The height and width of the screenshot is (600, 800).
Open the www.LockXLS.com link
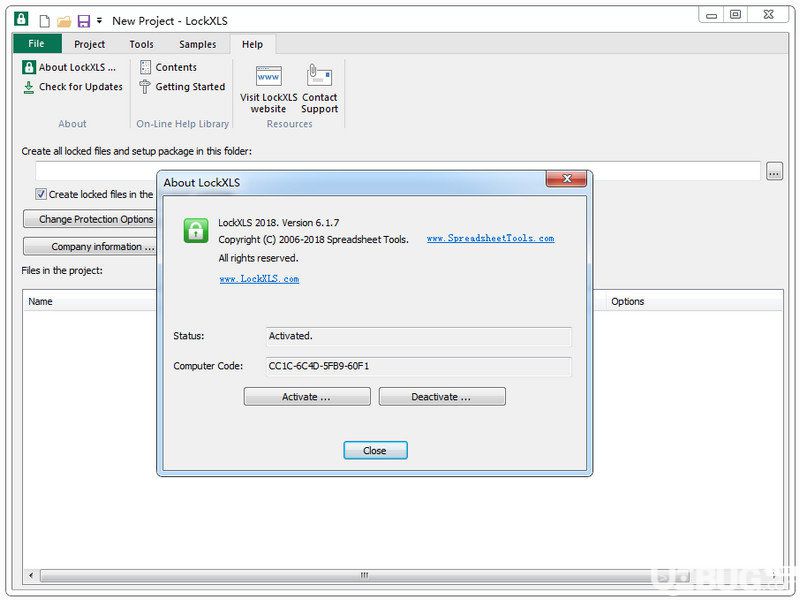pyautogui.click(x=259, y=279)
